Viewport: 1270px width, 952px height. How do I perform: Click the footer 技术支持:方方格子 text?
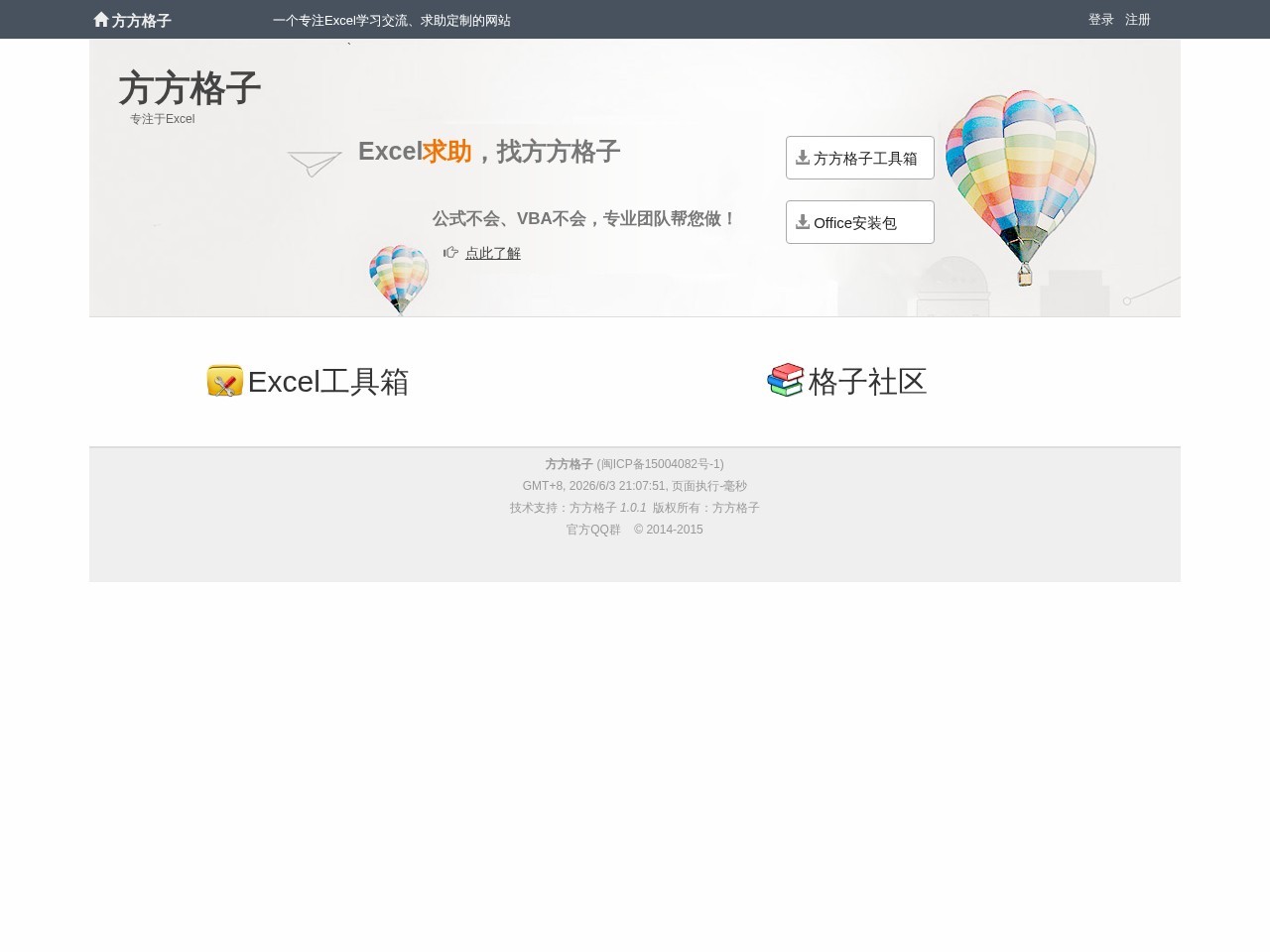[x=564, y=508]
